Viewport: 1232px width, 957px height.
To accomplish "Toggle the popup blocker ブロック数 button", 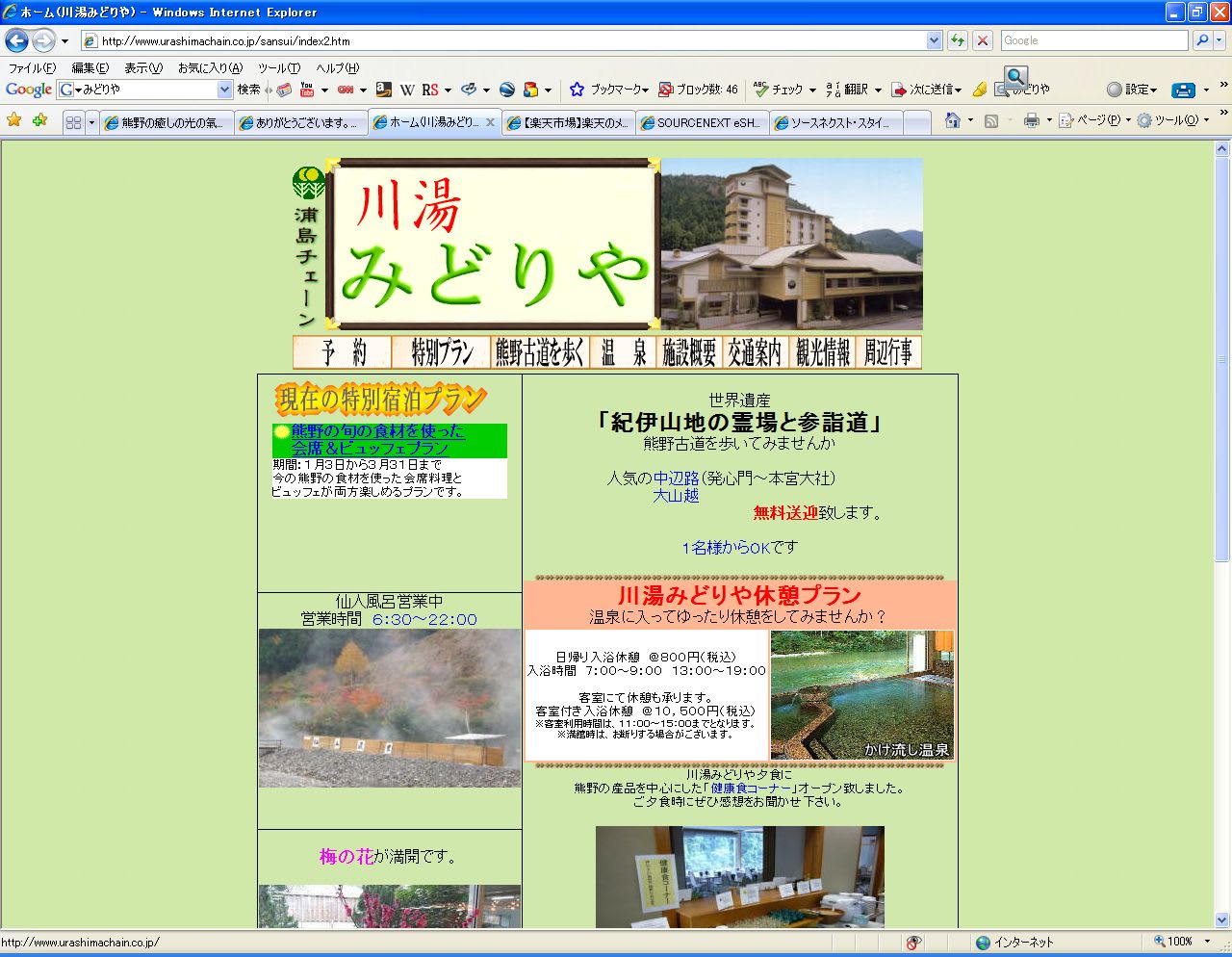I will point(699,90).
